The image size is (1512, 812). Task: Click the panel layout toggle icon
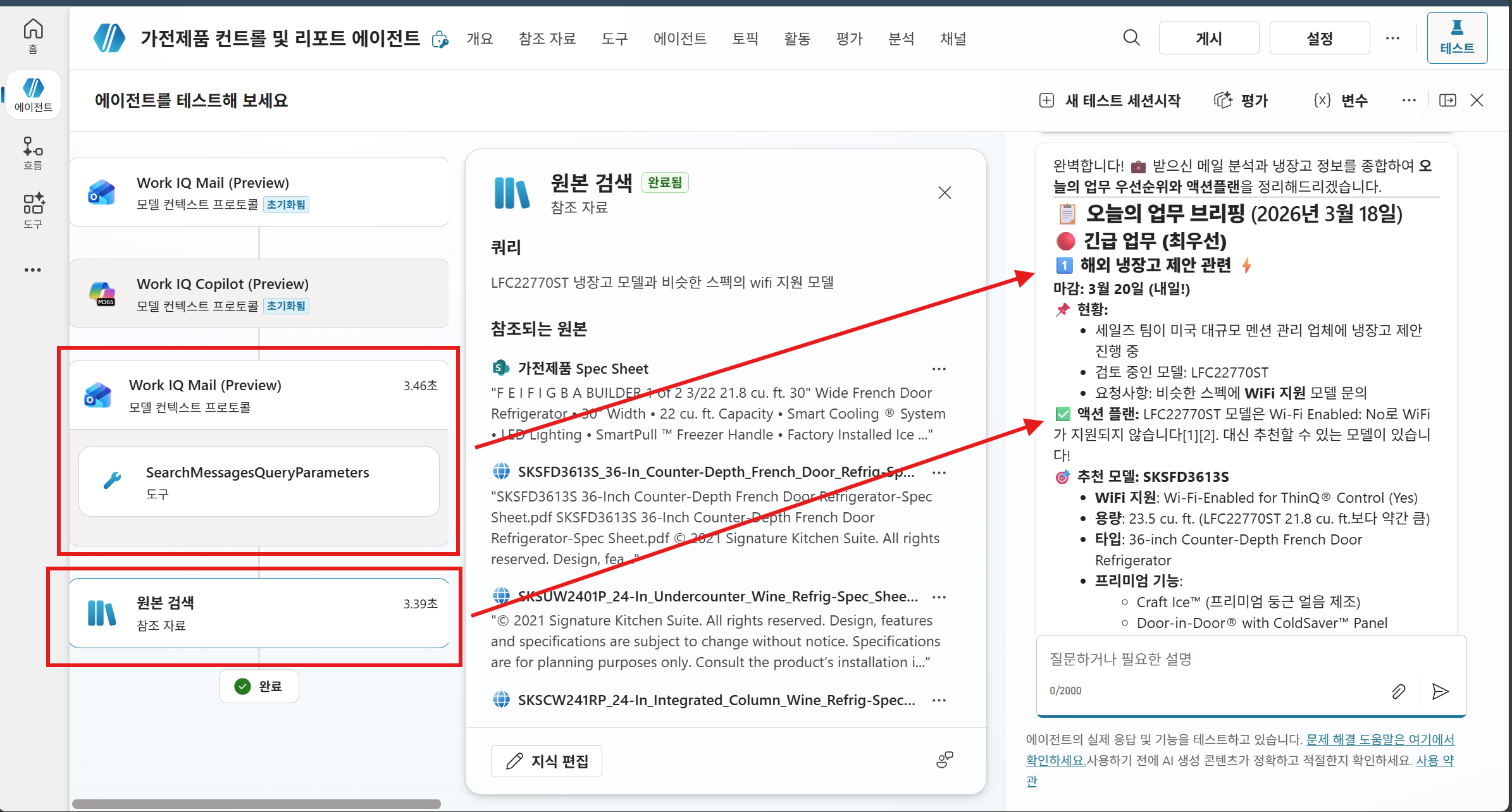pos(1447,101)
